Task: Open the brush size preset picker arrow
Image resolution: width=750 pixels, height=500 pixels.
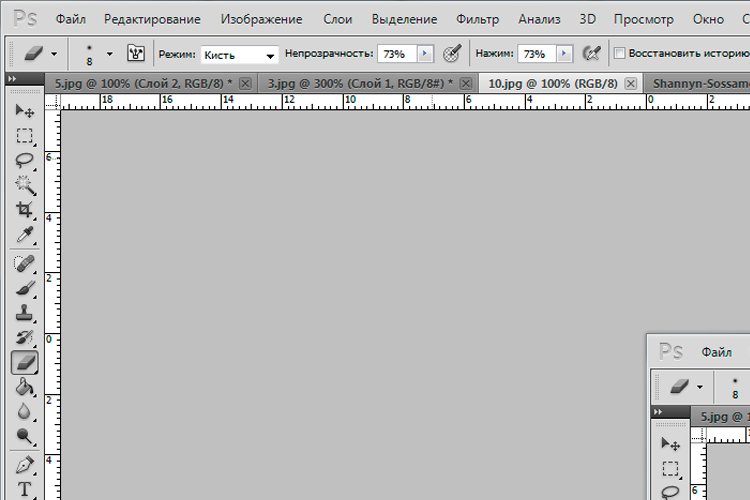Action: [x=110, y=54]
